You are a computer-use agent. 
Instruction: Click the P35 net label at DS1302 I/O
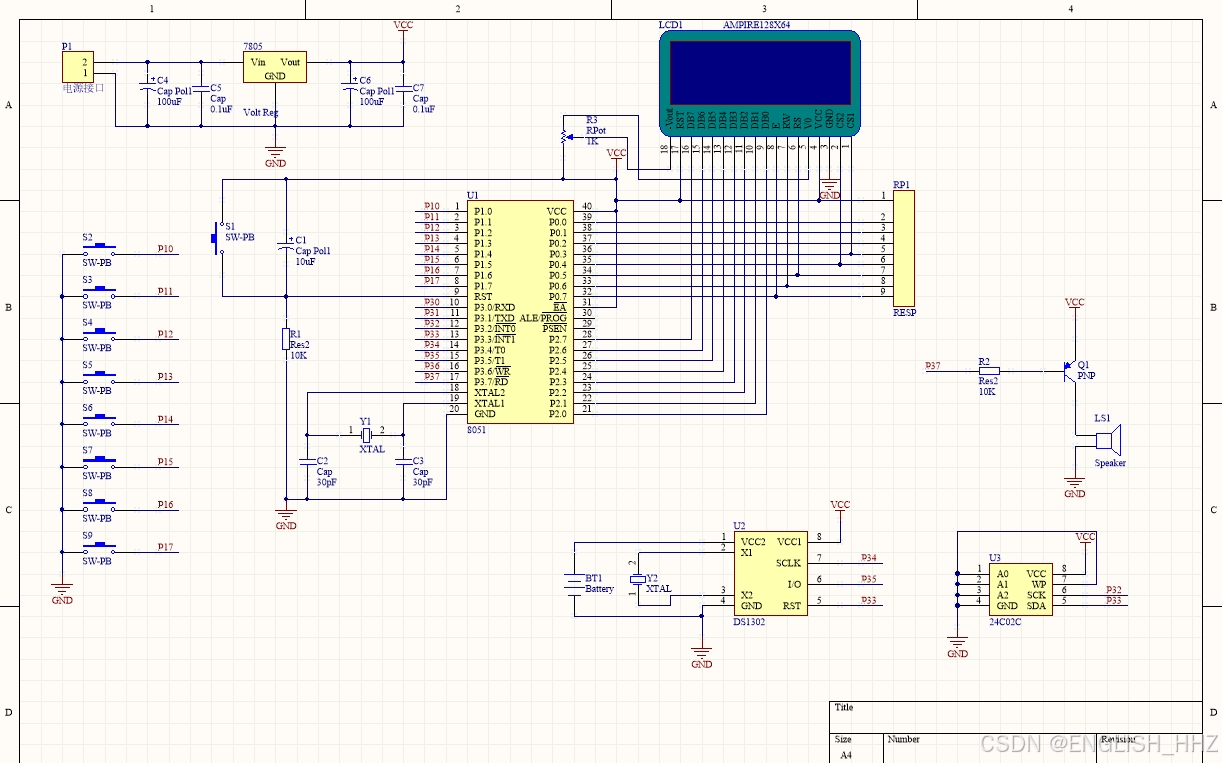(869, 579)
